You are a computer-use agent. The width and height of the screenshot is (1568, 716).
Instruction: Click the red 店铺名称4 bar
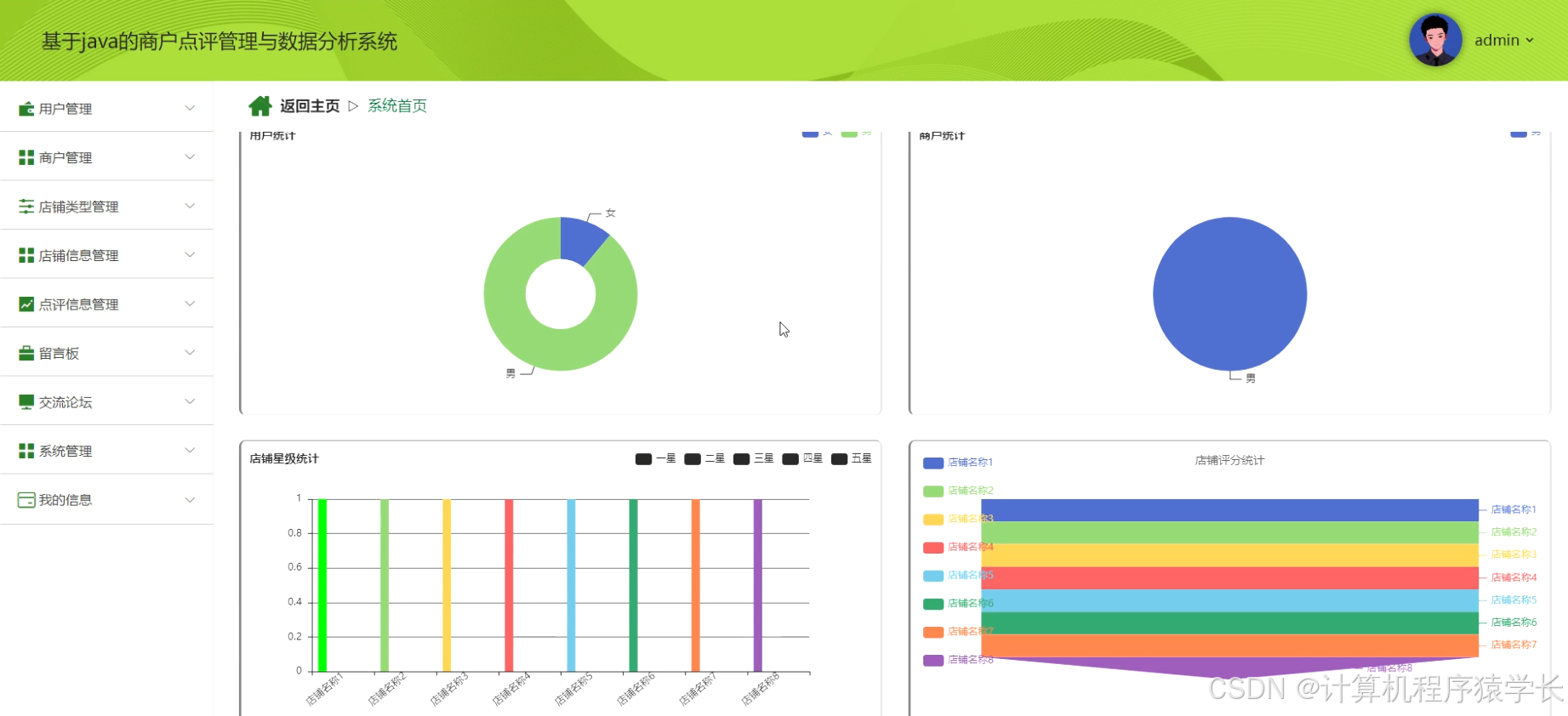tap(509, 585)
